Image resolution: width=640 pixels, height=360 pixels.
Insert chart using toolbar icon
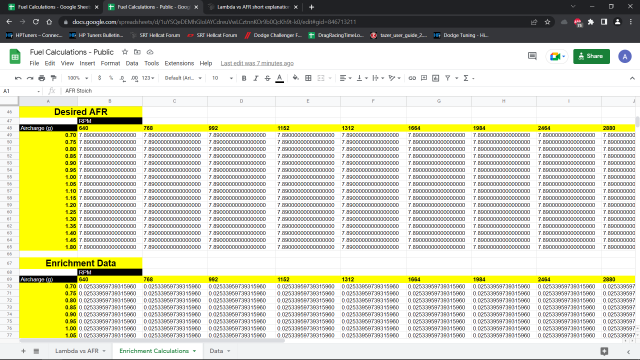point(436,78)
